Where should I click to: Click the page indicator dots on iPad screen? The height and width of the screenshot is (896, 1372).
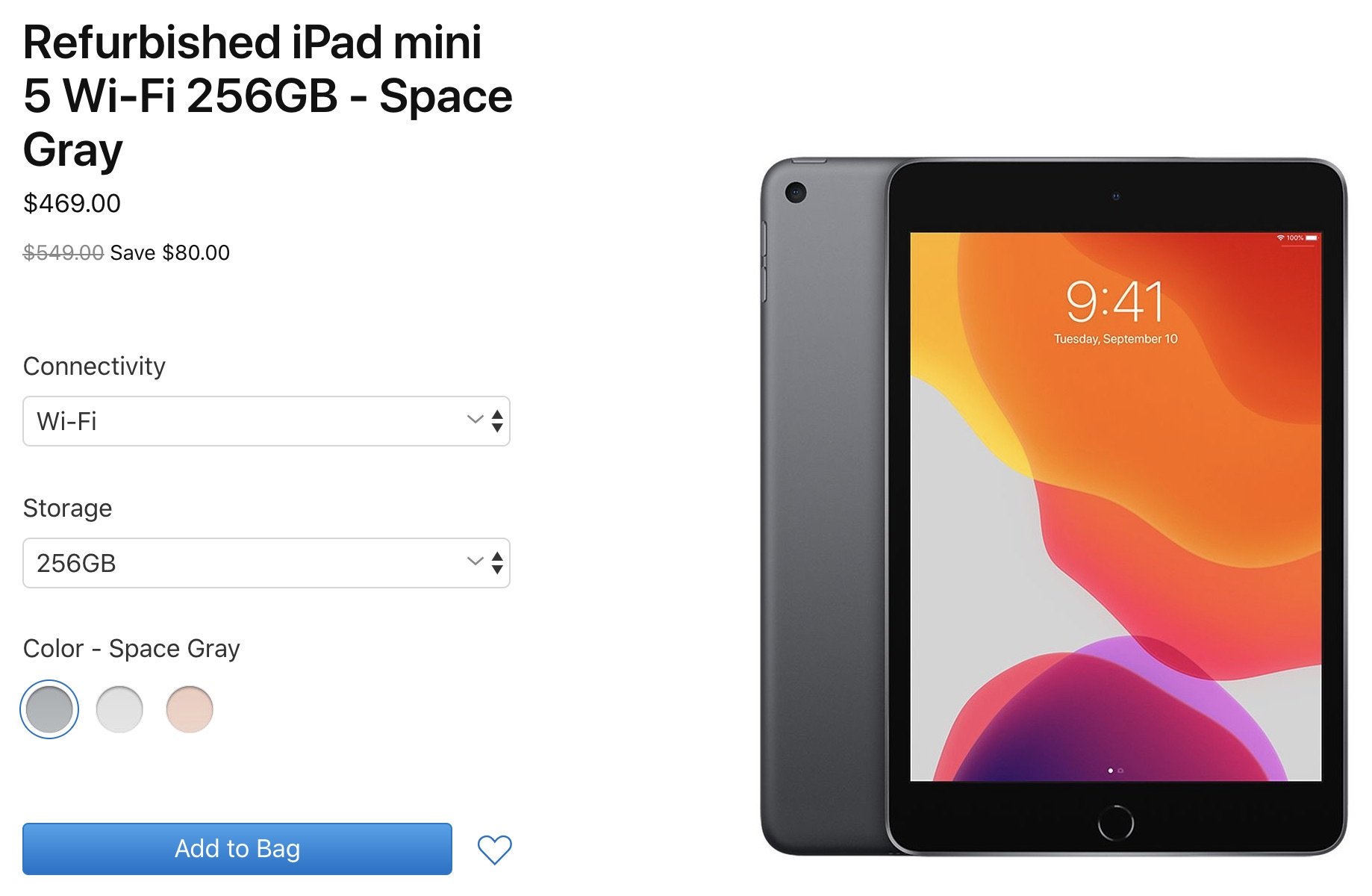coord(1115,770)
